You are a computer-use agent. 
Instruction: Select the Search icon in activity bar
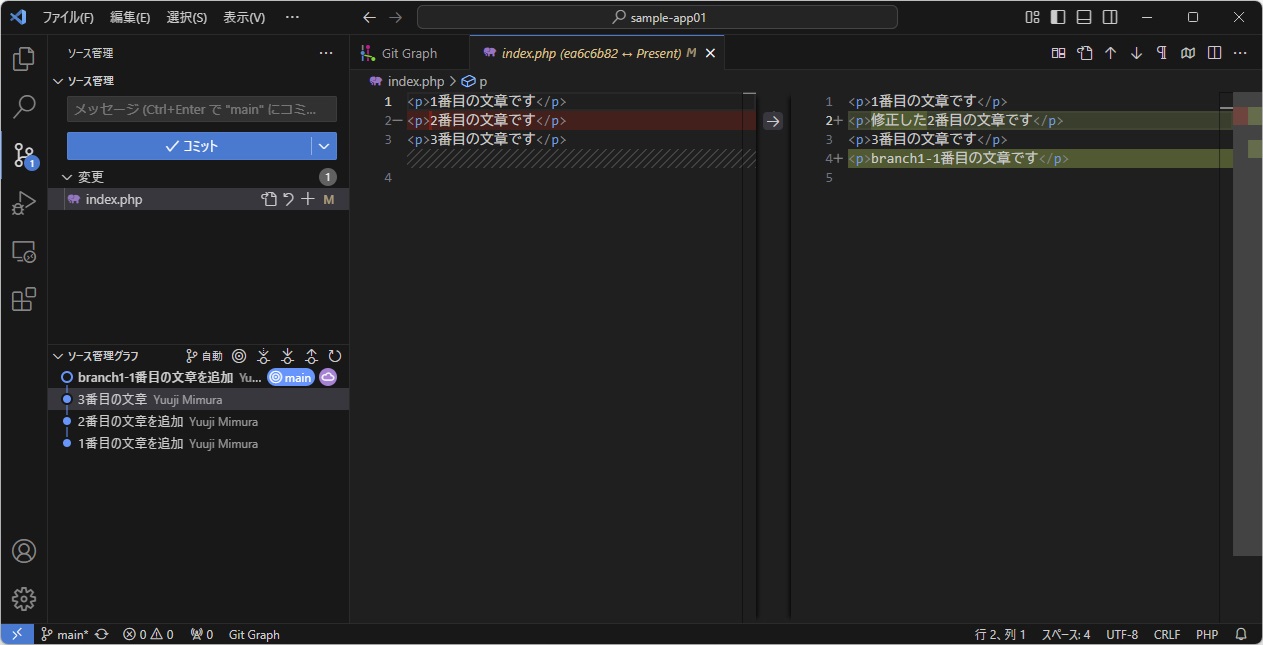(23, 106)
